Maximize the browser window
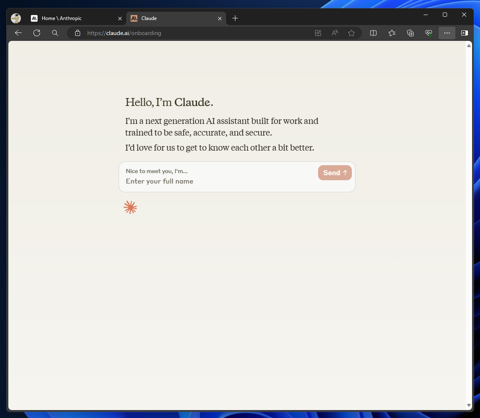Image resolution: width=480 pixels, height=418 pixels. [x=445, y=15]
